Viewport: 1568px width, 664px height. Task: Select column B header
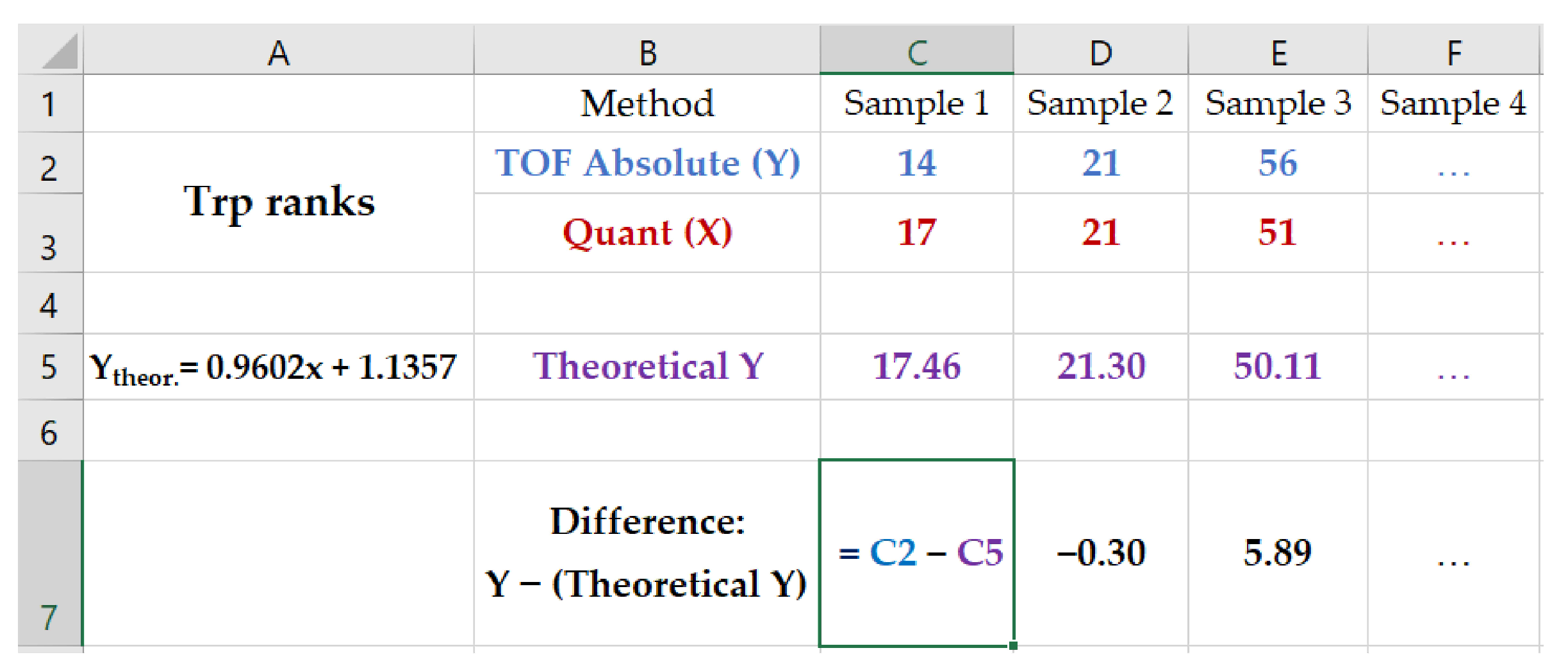(x=647, y=53)
